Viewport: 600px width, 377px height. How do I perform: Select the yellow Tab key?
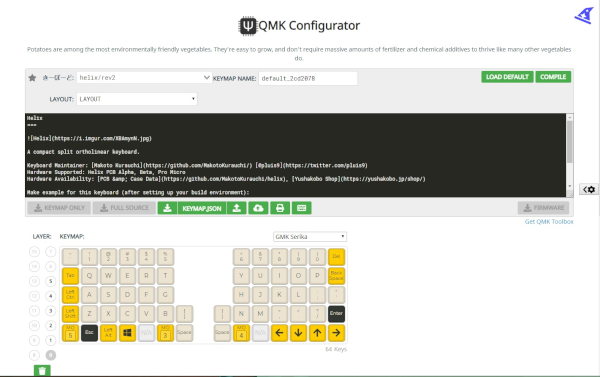tap(70, 276)
